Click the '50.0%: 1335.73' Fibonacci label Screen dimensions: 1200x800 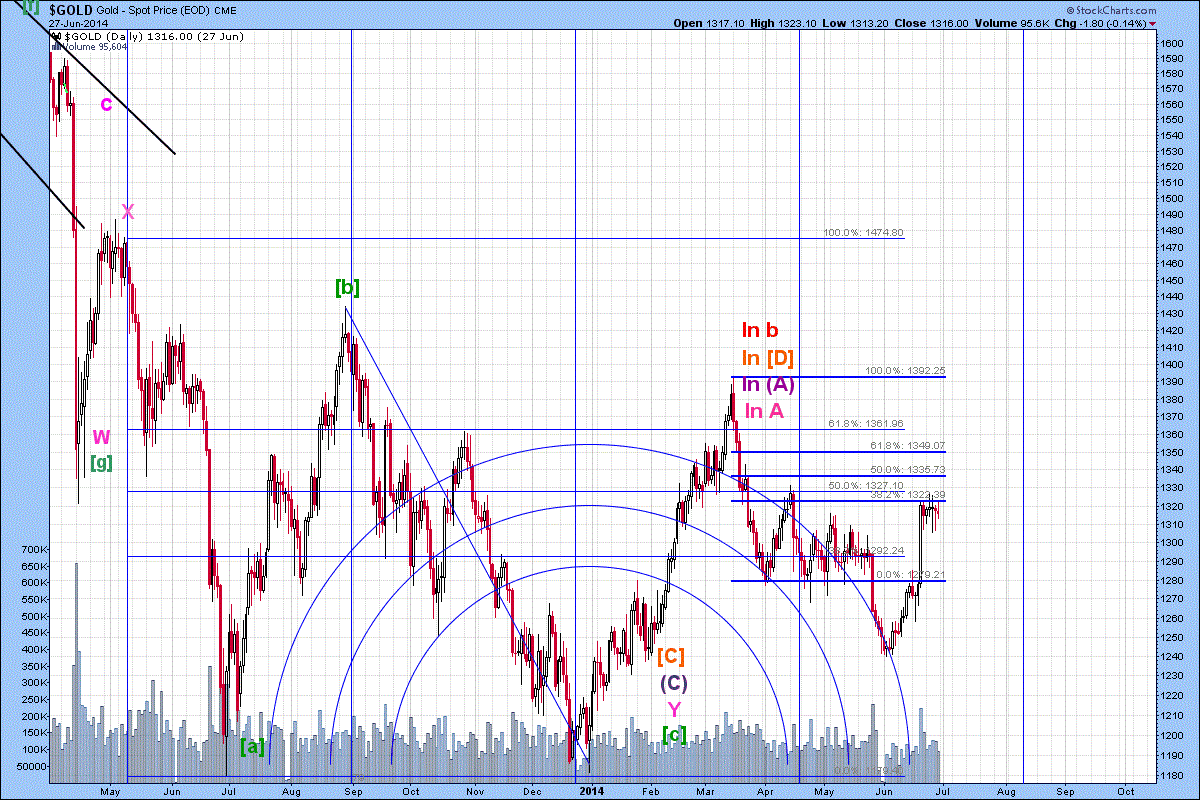pyautogui.click(x=907, y=469)
